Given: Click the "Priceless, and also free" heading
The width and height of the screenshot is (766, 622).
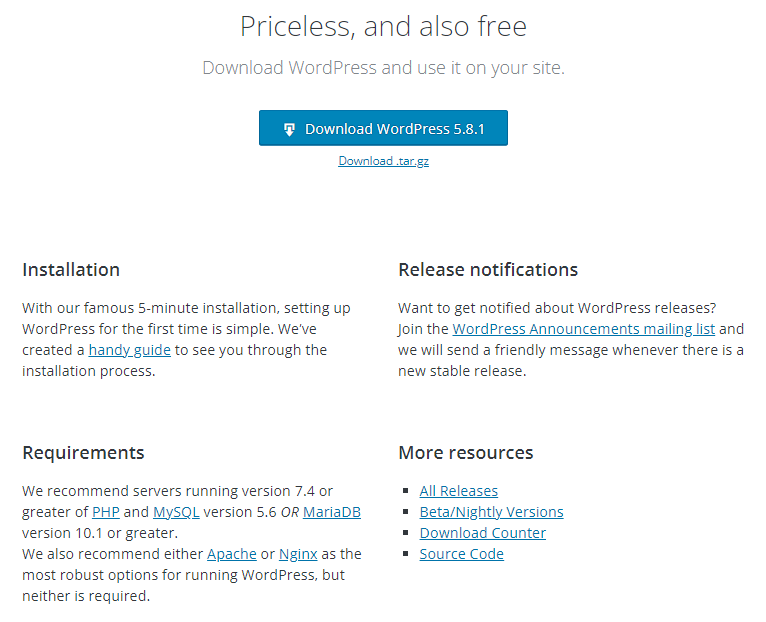Looking at the screenshot, I should (x=383, y=26).
